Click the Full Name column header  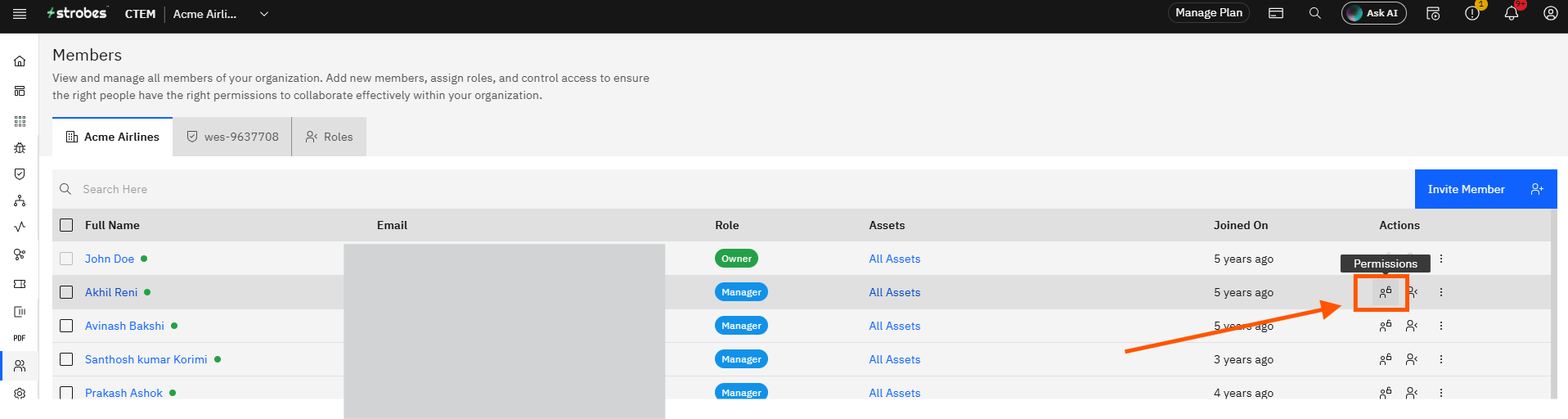(x=112, y=225)
